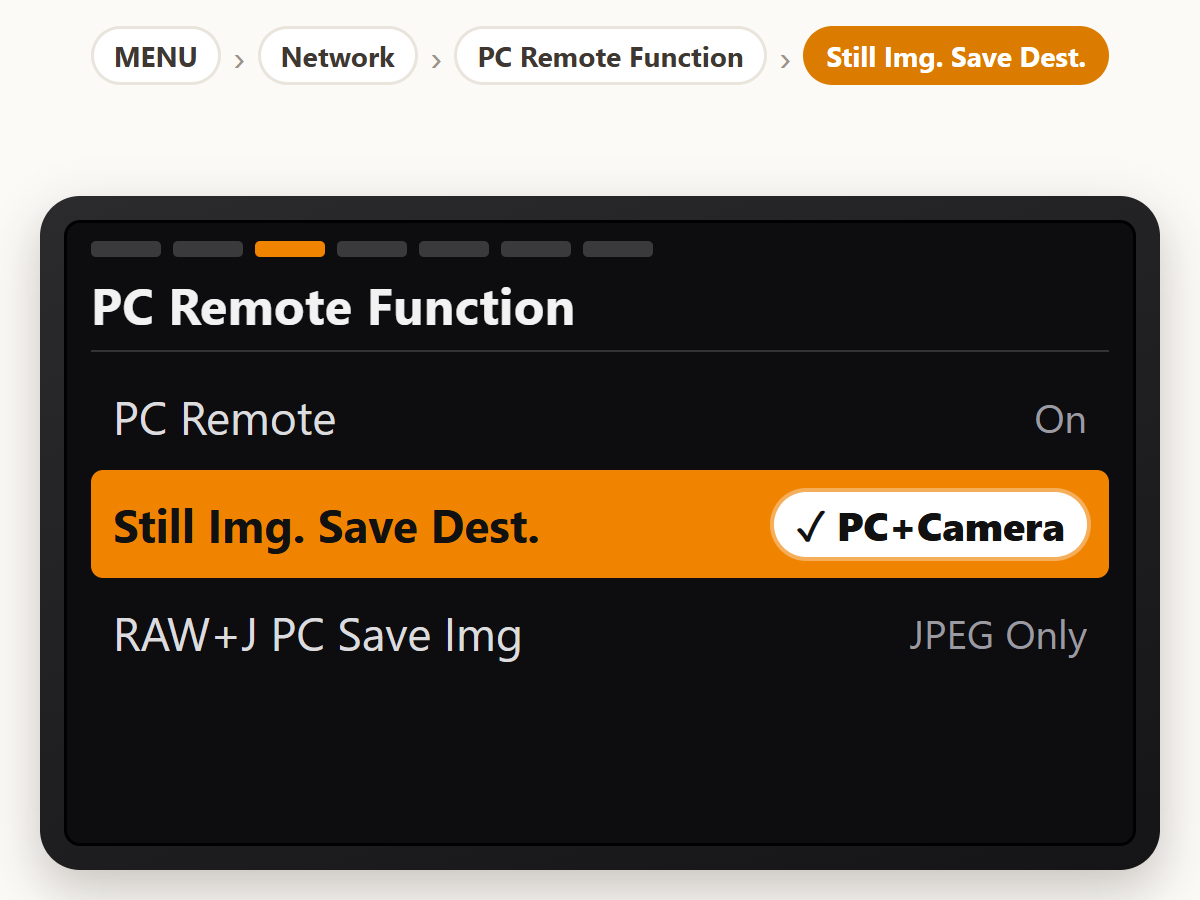Switch to the sixth menu page tab
This screenshot has height=900, width=1200.
536,249
